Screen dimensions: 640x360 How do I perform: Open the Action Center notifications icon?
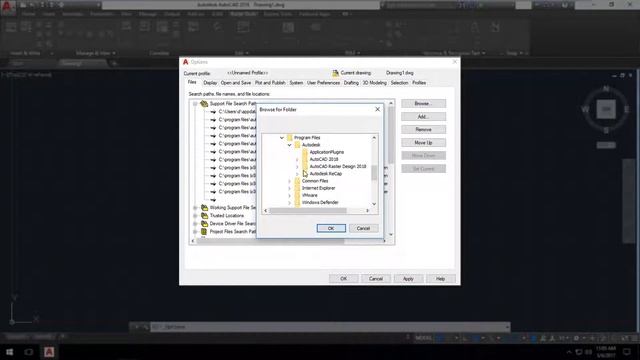click(627, 351)
